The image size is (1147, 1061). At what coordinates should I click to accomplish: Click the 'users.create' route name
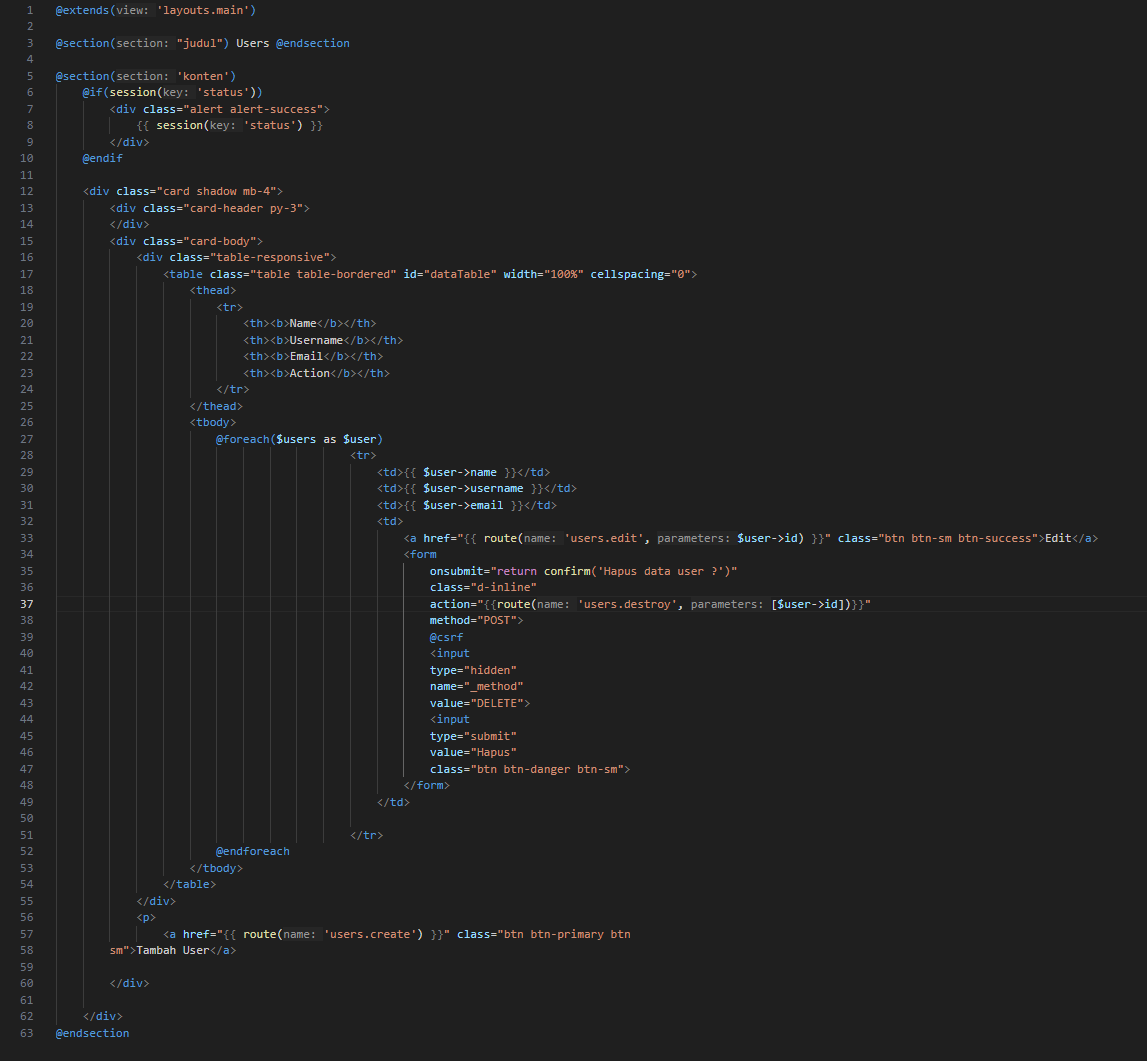[x=372, y=934]
